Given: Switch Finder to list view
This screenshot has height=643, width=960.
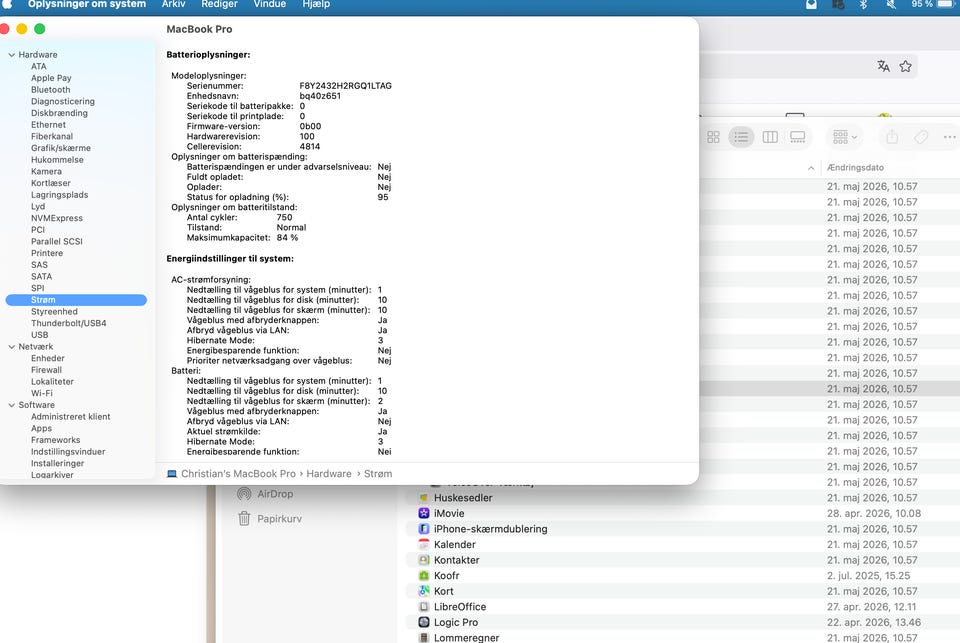Looking at the screenshot, I should coord(741,137).
